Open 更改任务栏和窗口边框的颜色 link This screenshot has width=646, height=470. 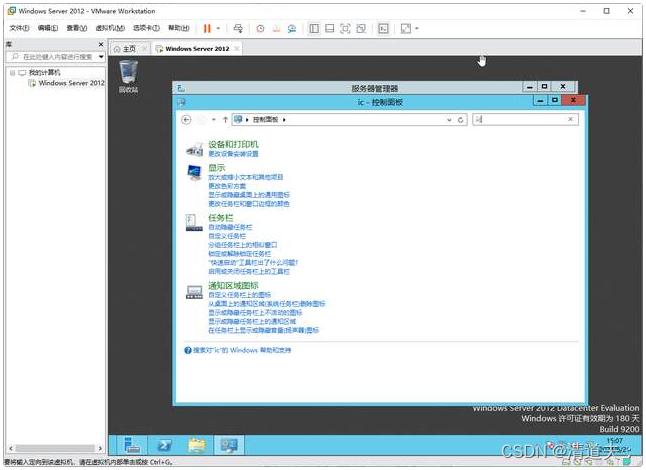[249, 204]
